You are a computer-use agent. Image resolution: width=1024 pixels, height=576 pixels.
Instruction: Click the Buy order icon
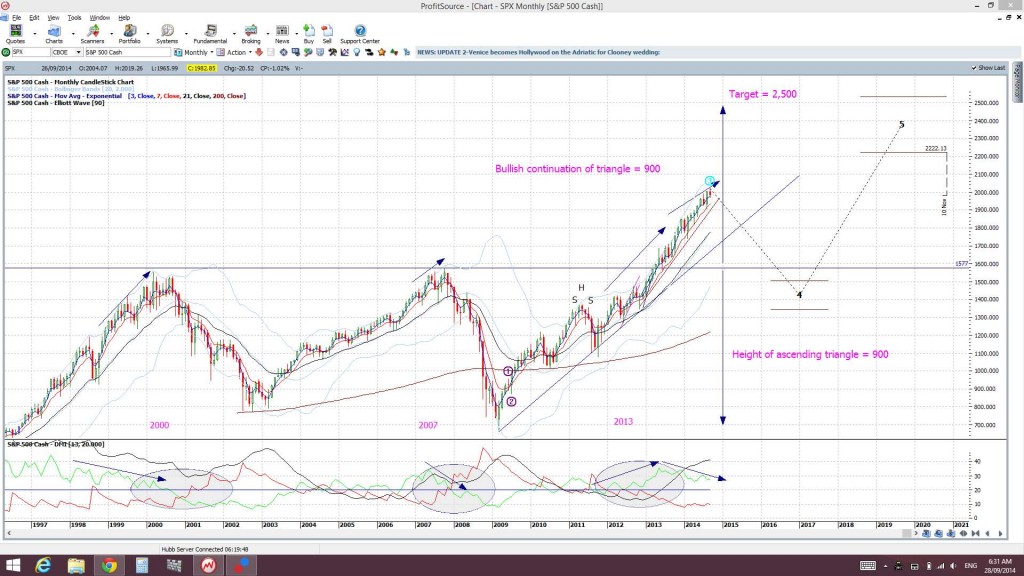pyautogui.click(x=309, y=34)
